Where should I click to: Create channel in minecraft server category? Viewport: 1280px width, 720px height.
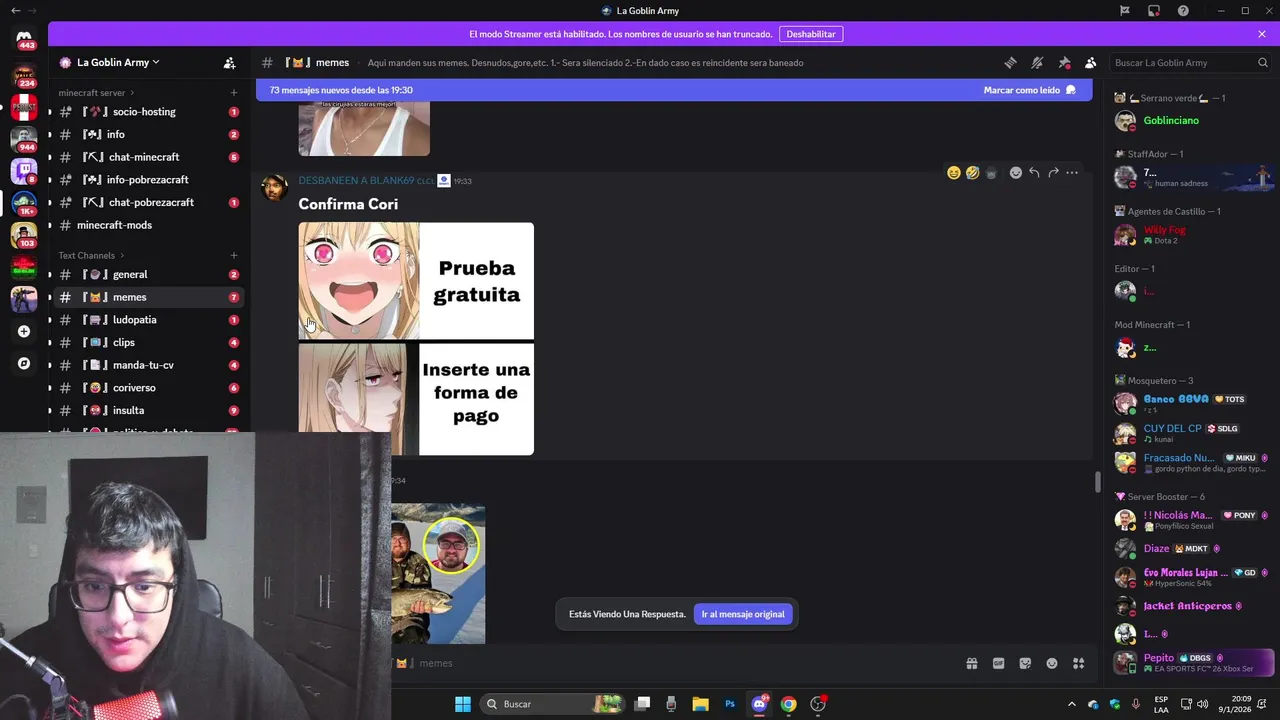click(234, 93)
